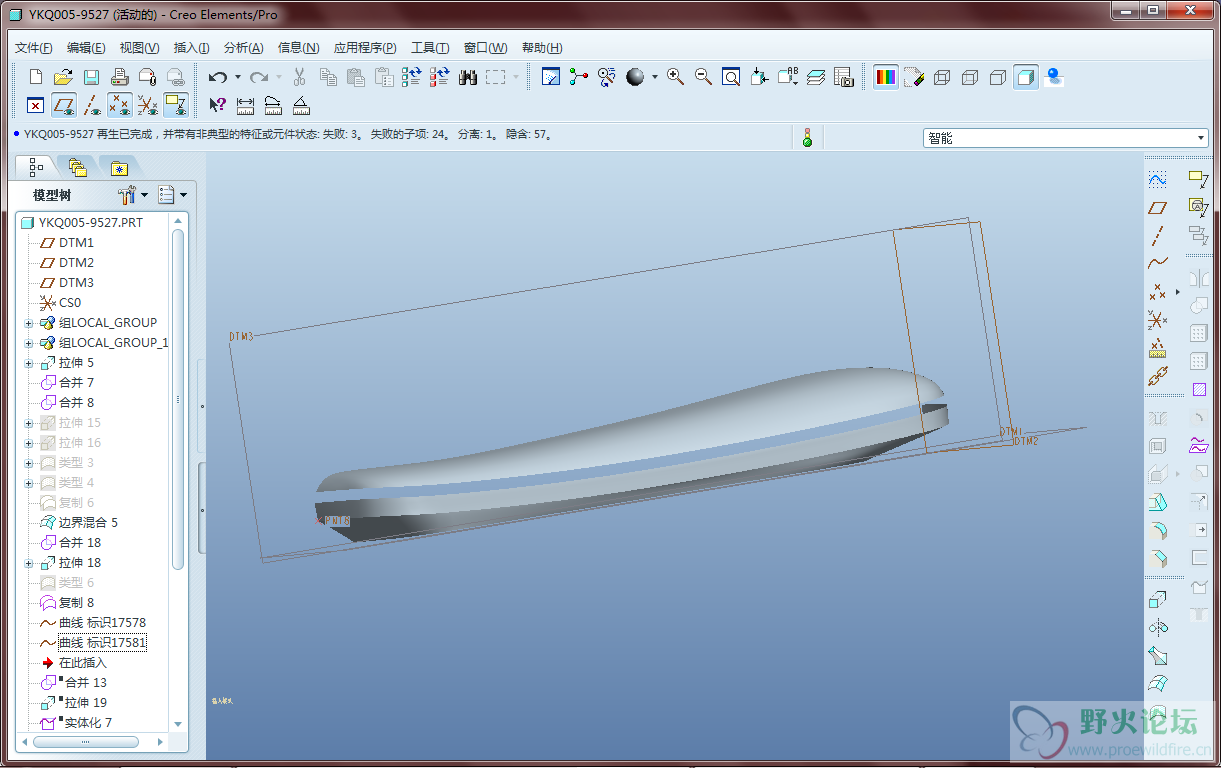Click the Zoom Out magnifier
Screen dimensions: 1221x768
703,77
